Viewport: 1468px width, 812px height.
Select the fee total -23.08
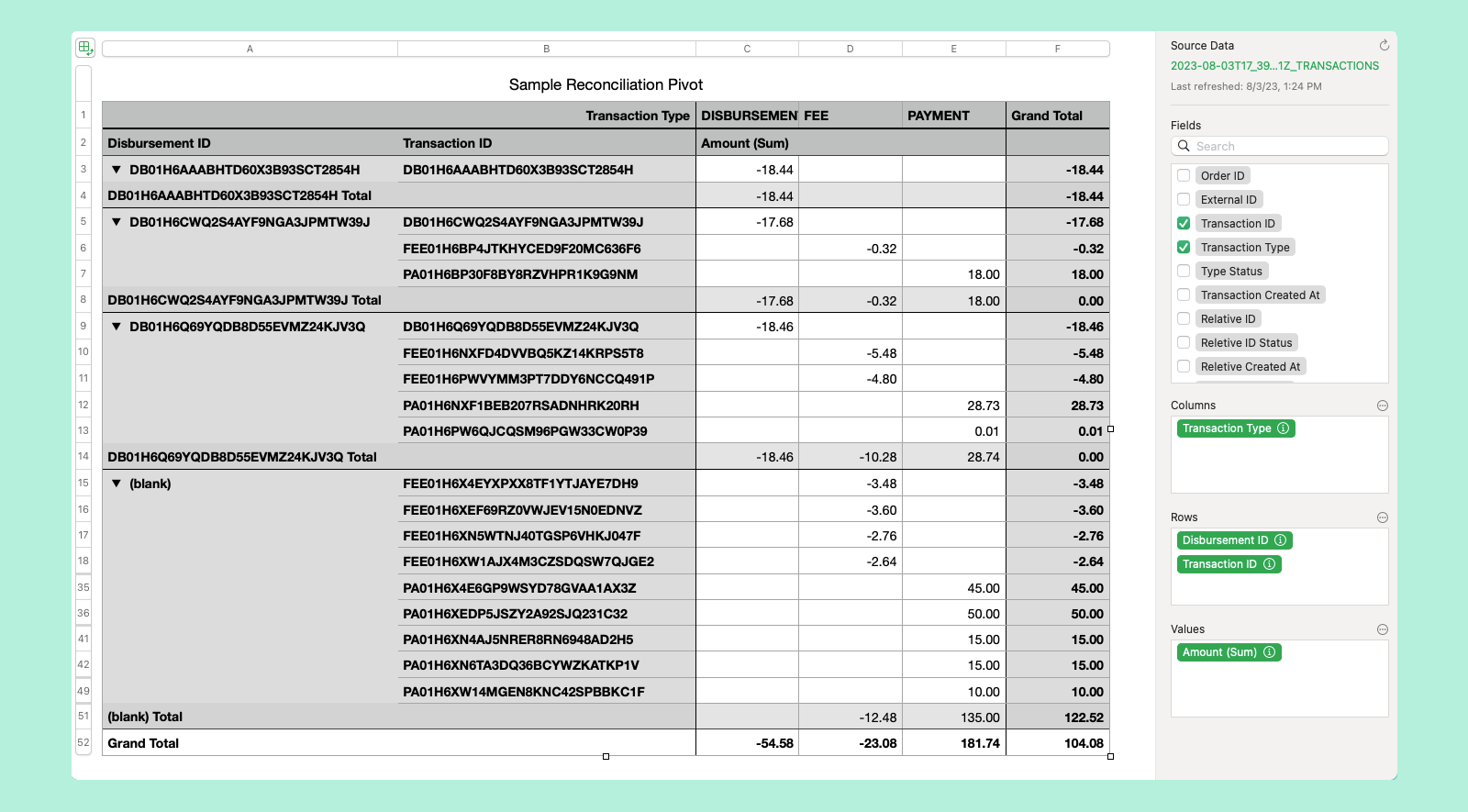[x=851, y=743]
